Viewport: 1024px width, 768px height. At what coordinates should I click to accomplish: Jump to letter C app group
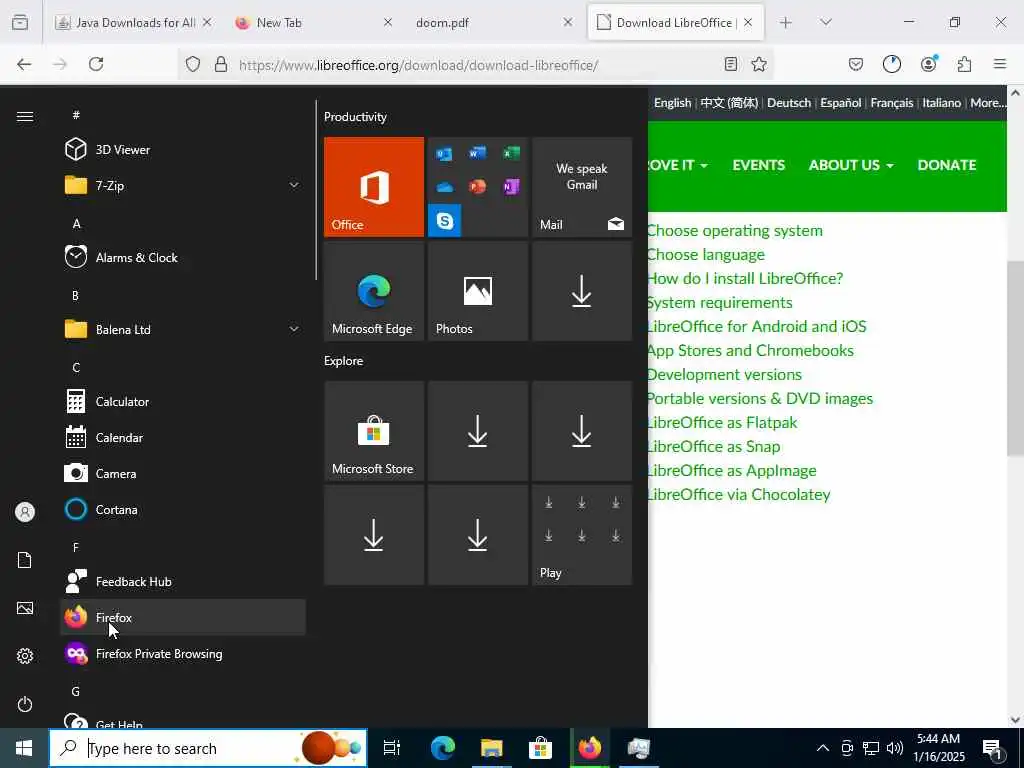tap(76, 367)
